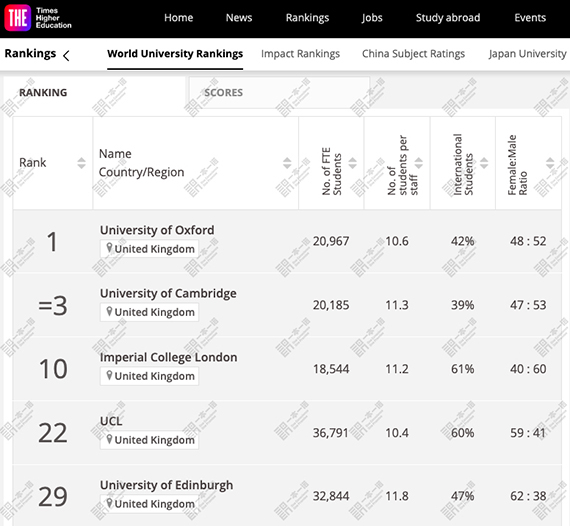570x526 pixels.
Task: Click the 40 : 60 ratio value
Action: (x=528, y=369)
